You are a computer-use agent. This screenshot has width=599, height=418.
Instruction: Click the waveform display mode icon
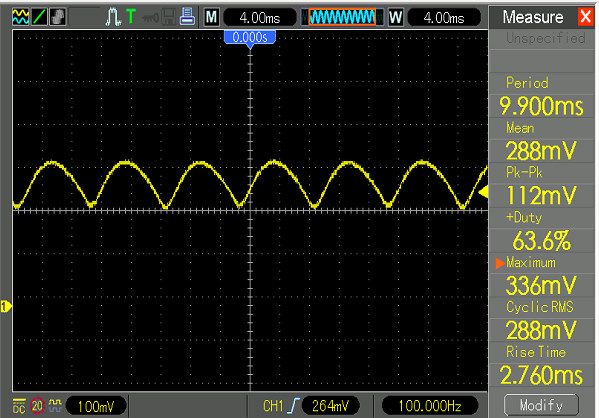point(20,17)
